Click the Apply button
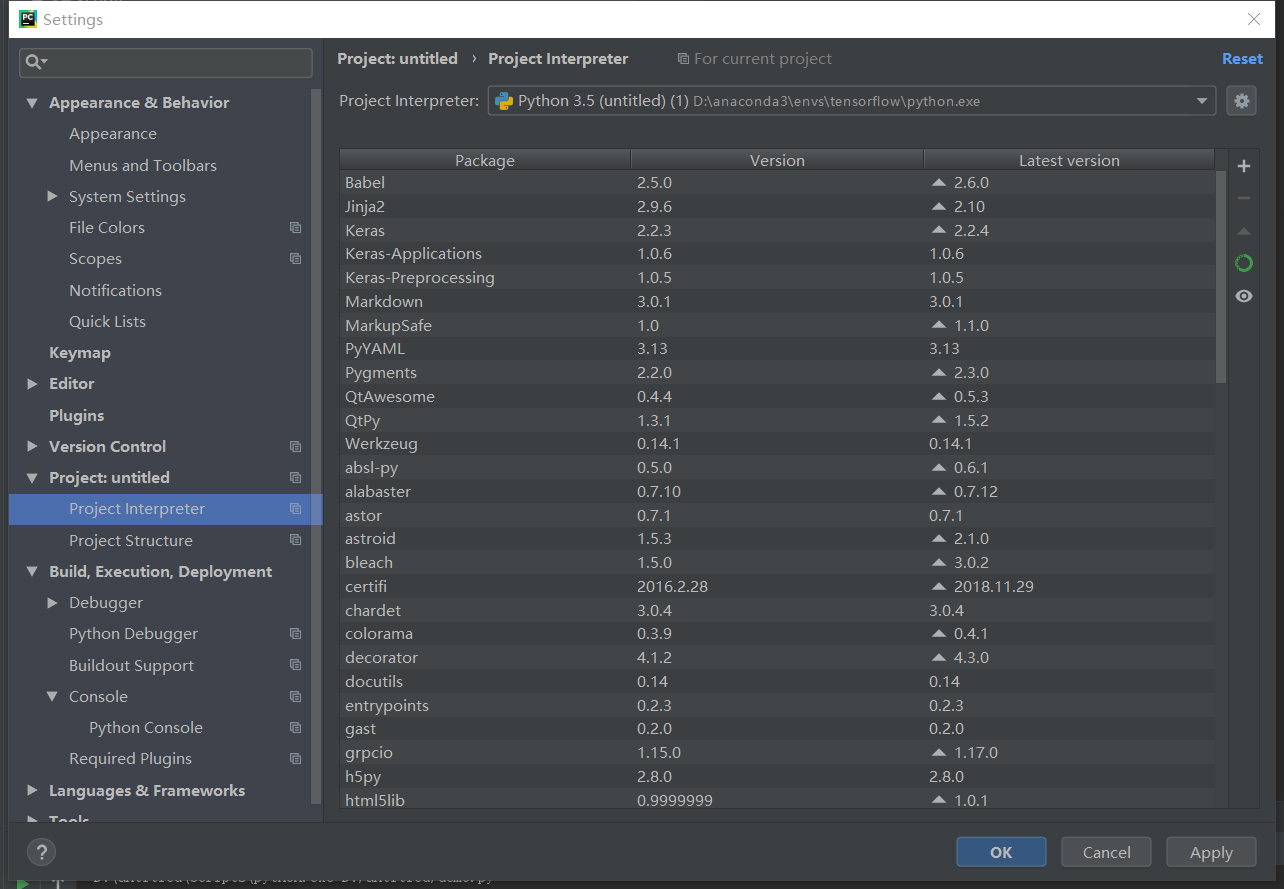Image resolution: width=1284 pixels, height=889 pixels. tap(1211, 852)
